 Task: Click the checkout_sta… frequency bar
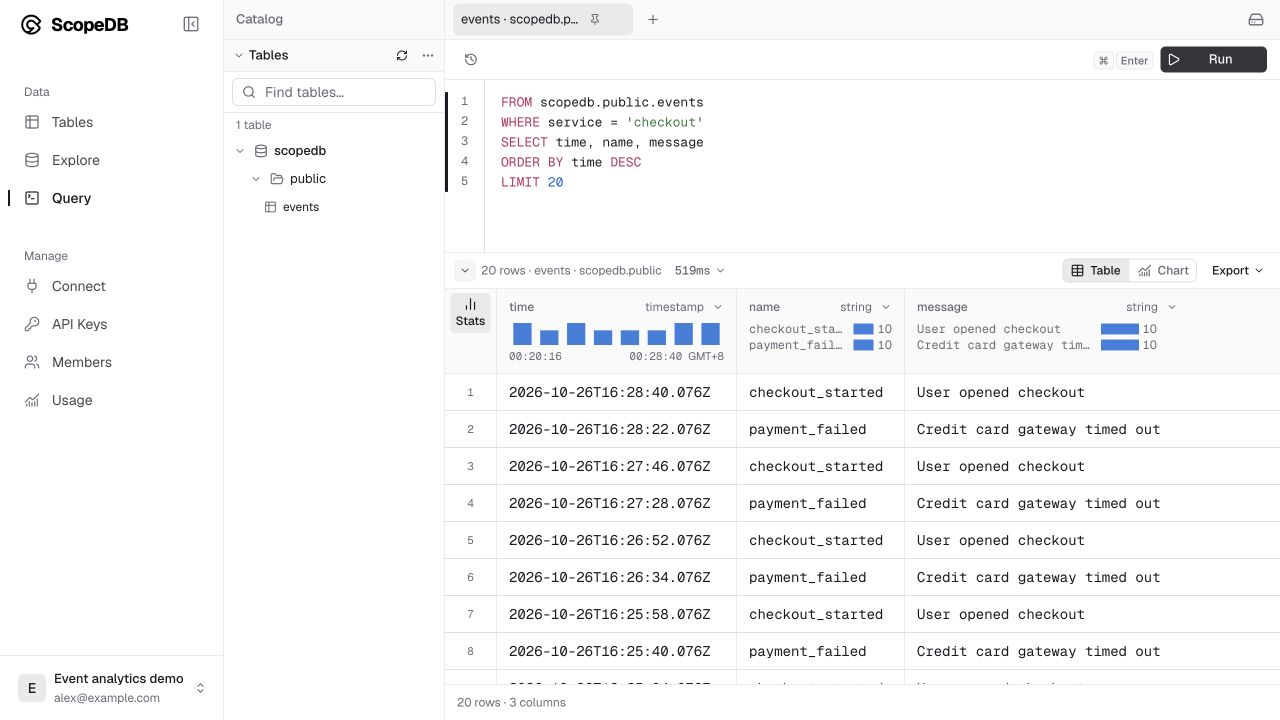pos(863,329)
